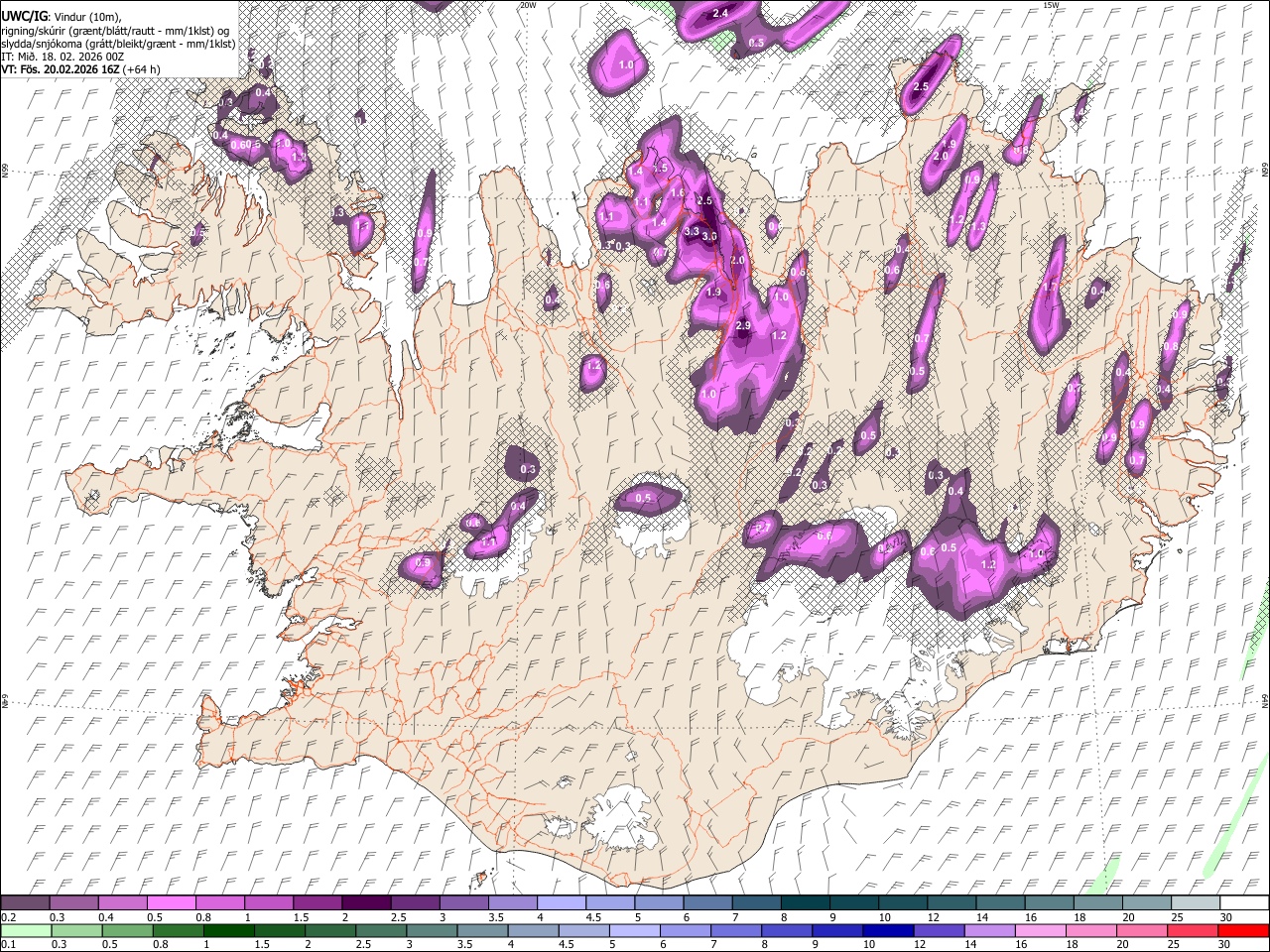The width and height of the screenshot is (1270, 952).
Task: Click the 10 deep blue swatch in the bottom legend row
Action: tap(888, 931)
